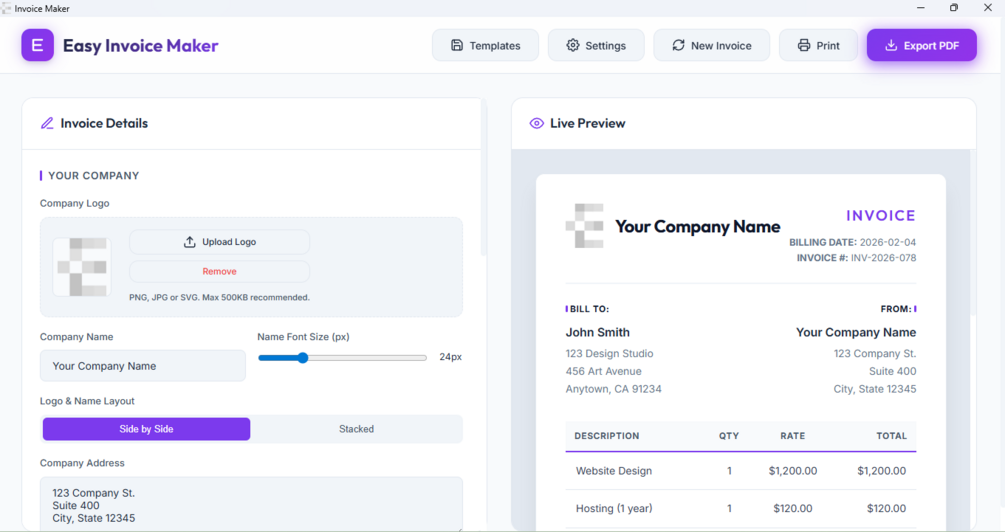The image size is (1005, 532).
Task: Click the purple E app logo
Action: point(38,45)
